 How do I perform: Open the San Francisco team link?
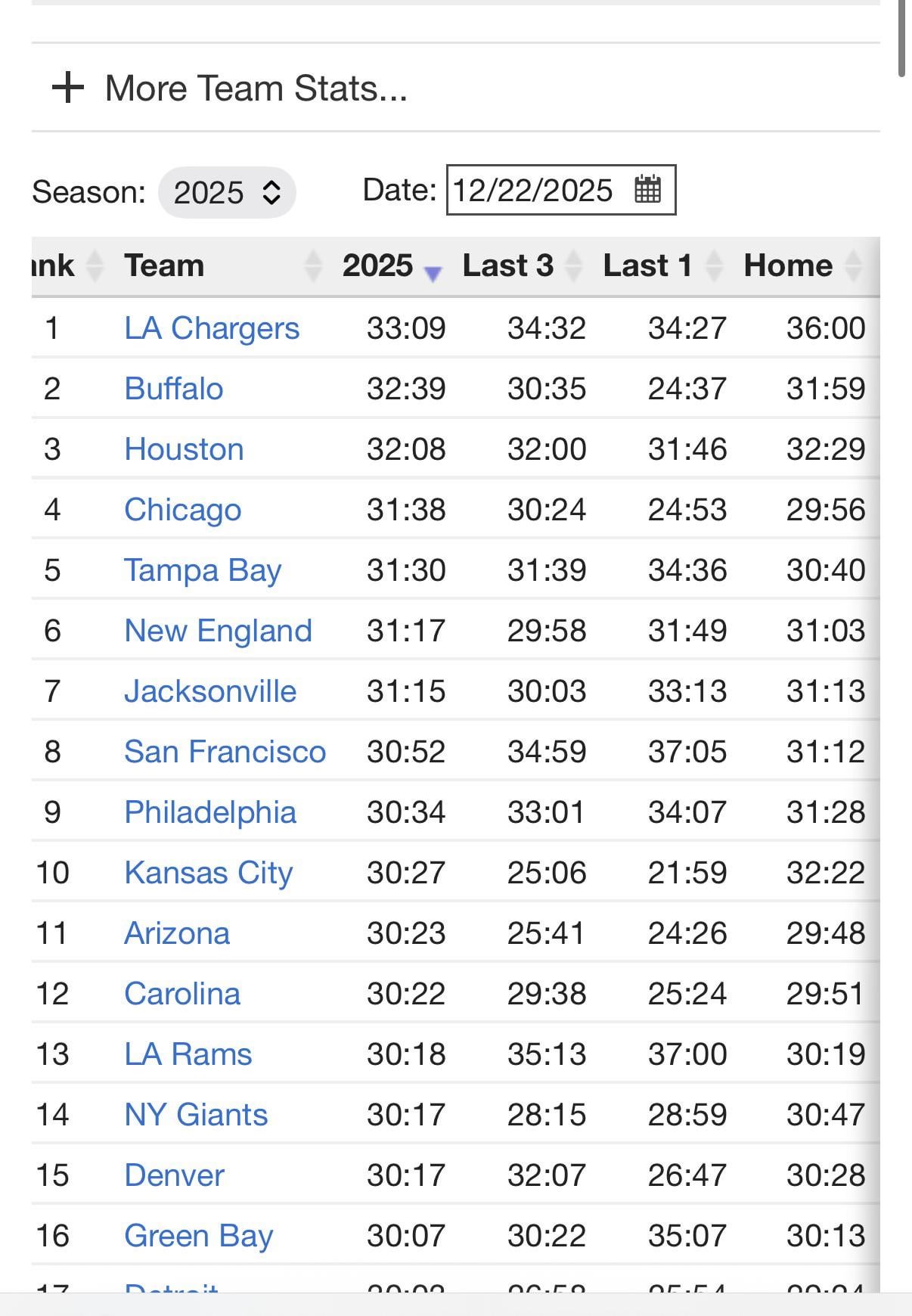225,752
